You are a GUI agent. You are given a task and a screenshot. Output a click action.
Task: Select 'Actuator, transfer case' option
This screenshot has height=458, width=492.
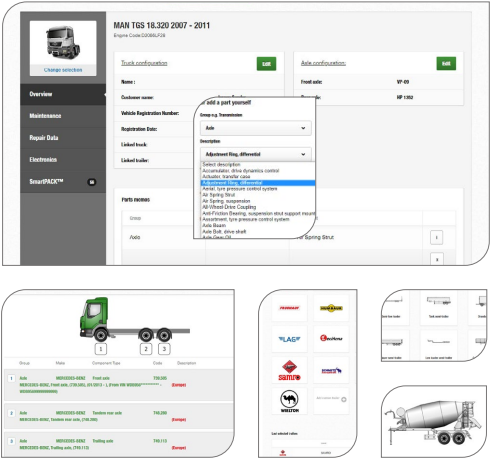click(226, 177)
